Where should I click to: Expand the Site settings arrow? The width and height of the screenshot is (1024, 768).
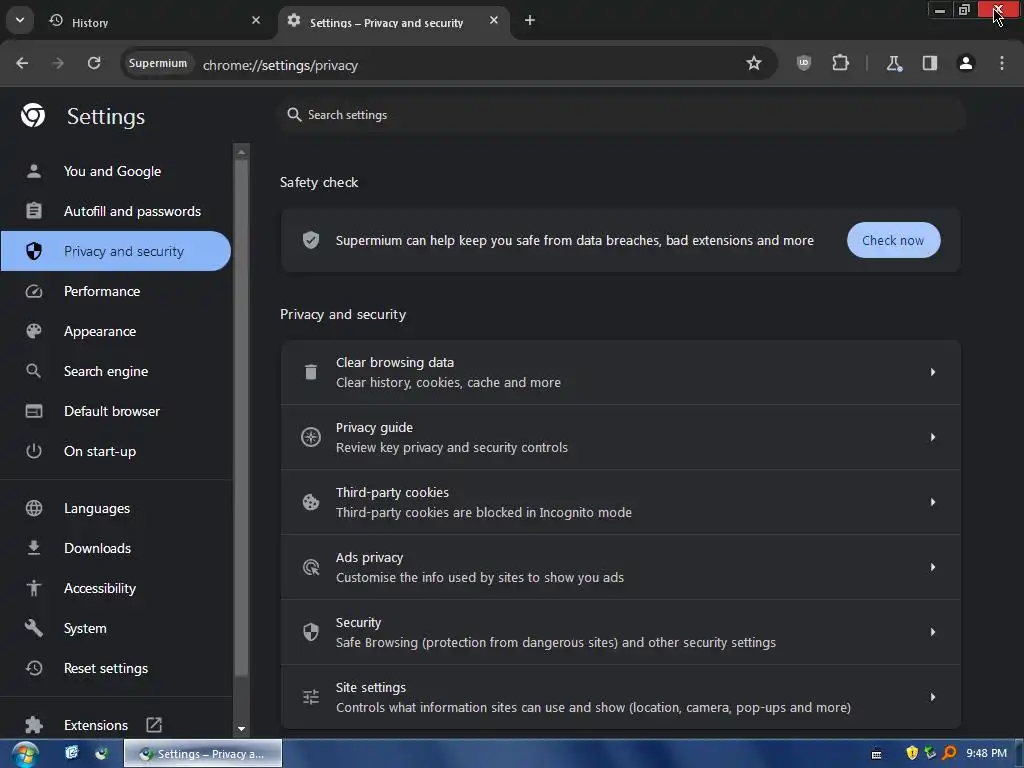coord(933,697)
